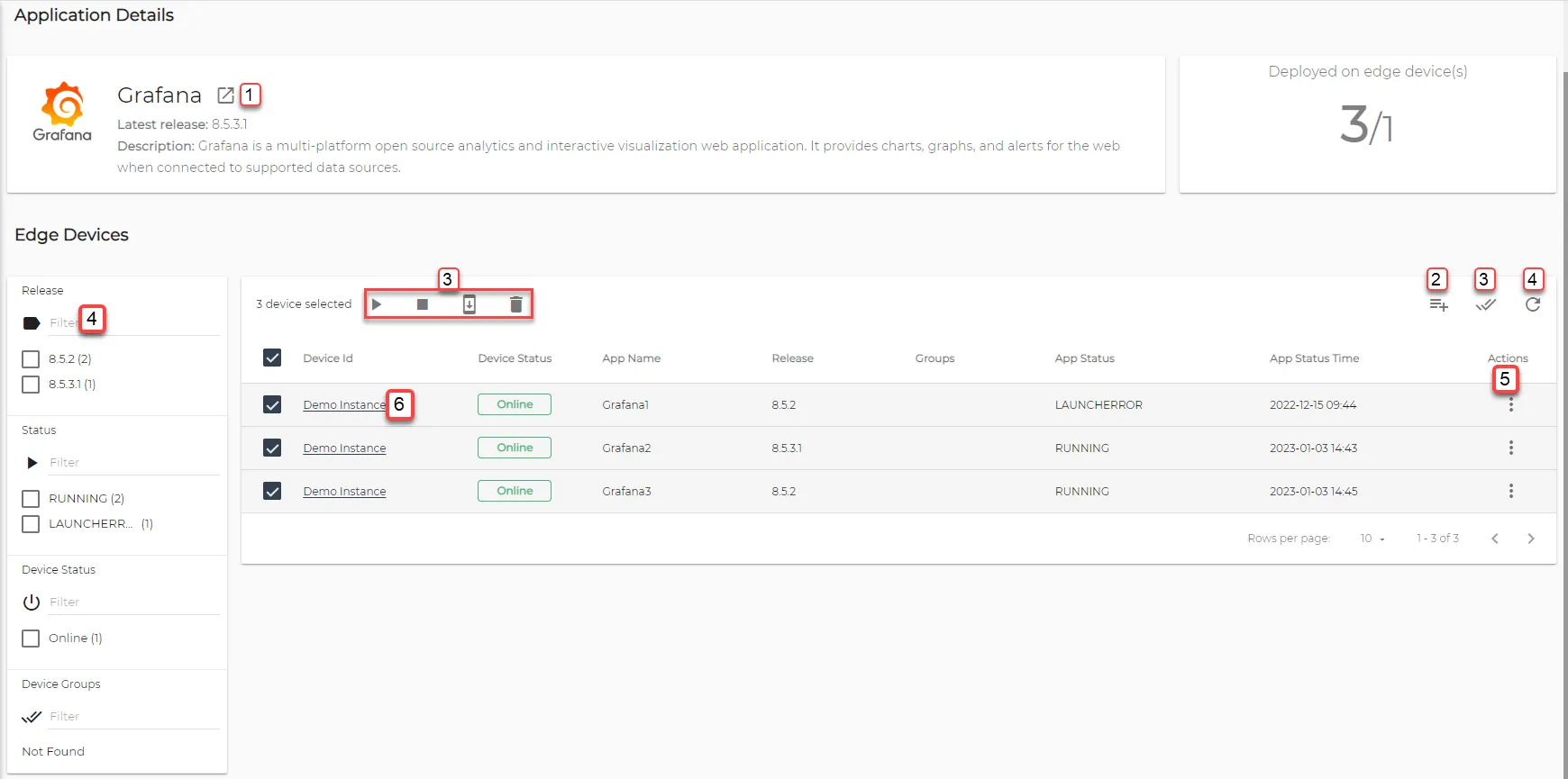The height and width of the screenshot is (779, 1568).
Task: Click the update release device icon
Action: (469, 304)
